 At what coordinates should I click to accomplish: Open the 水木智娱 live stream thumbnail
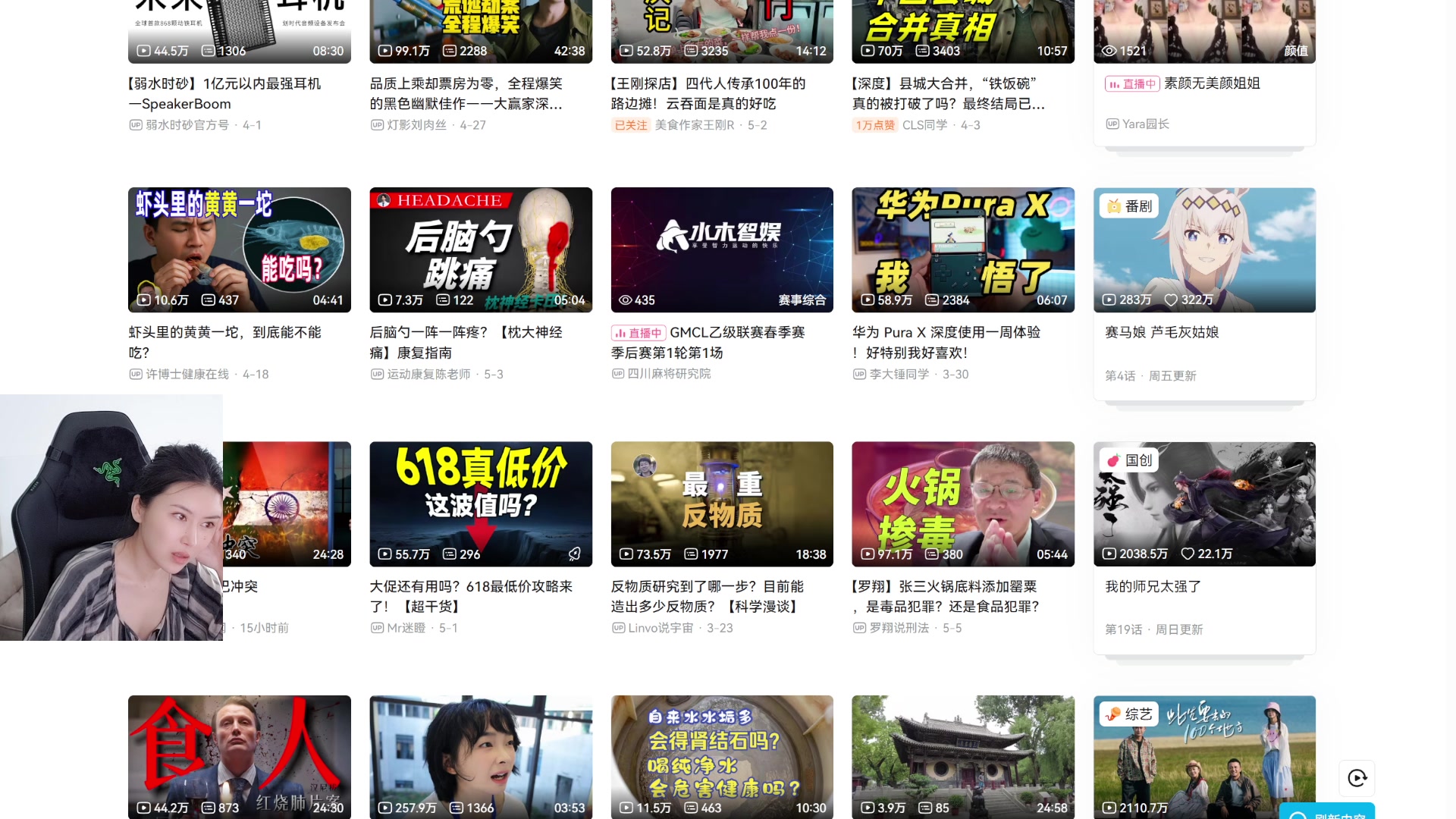(x=722, y=249)
